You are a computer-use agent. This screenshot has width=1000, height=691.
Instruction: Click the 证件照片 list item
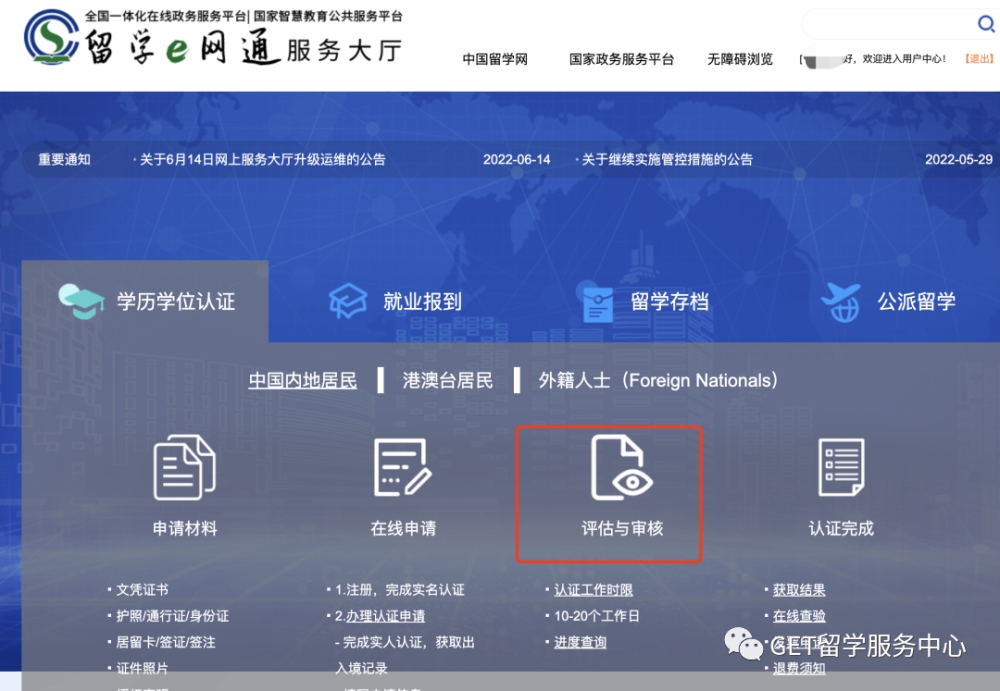point(142,668)
